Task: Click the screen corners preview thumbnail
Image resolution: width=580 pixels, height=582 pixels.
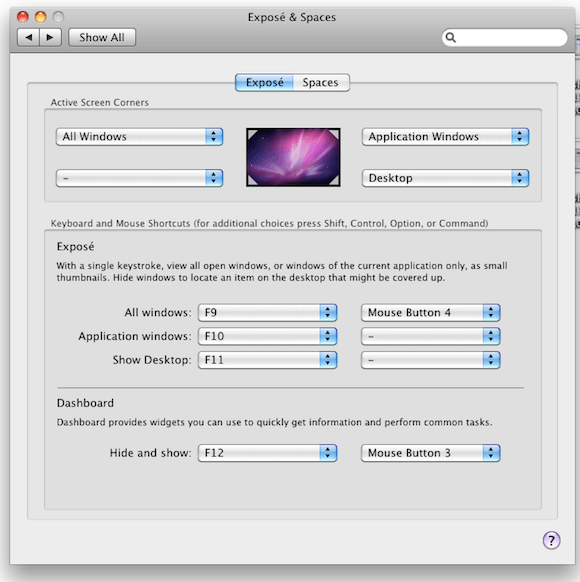Action: click(x=293, y=157)
